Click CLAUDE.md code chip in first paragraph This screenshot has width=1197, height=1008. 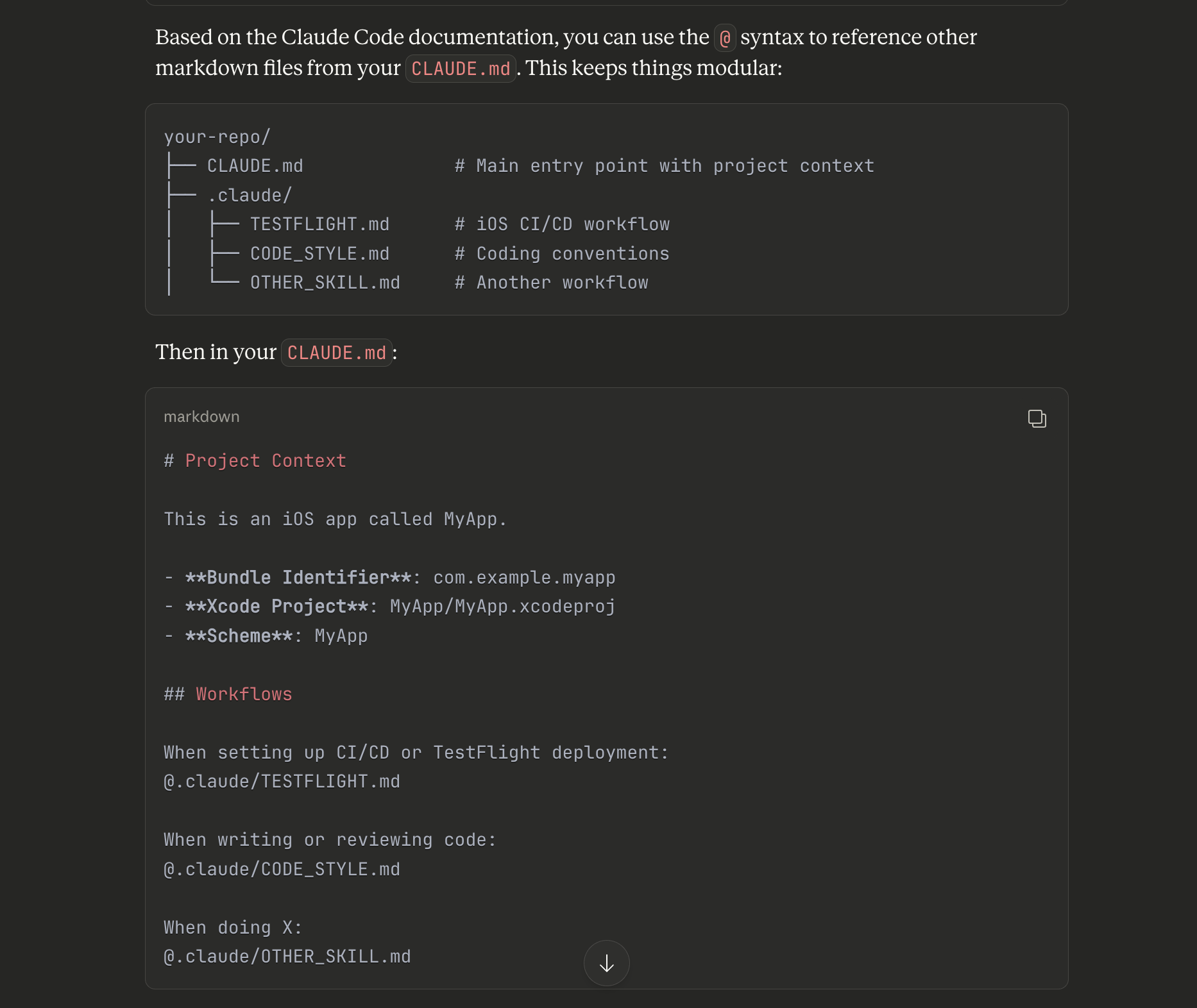461,69
